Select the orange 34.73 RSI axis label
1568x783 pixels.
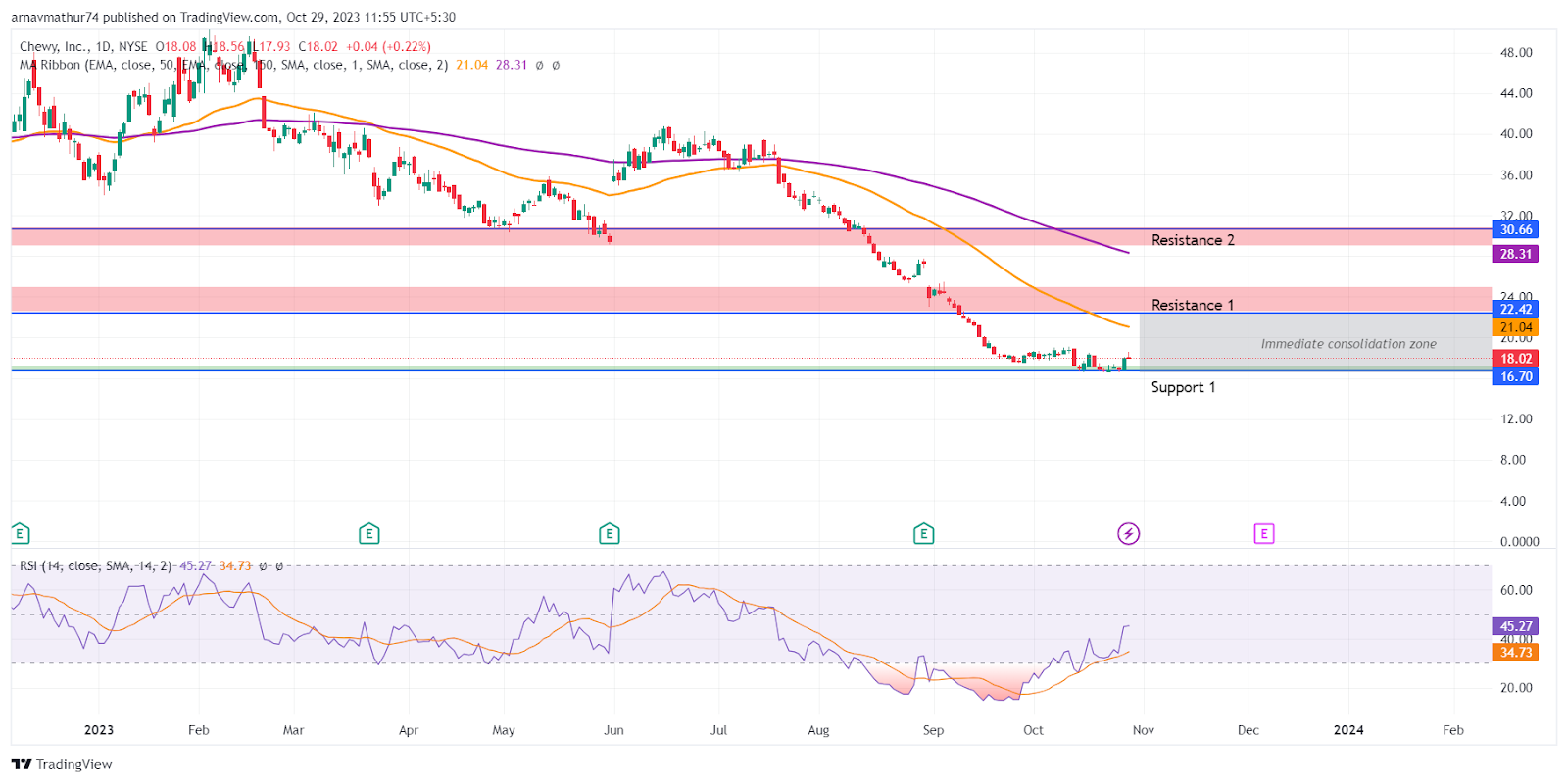pyautogui.click(x=1515, y=653)
